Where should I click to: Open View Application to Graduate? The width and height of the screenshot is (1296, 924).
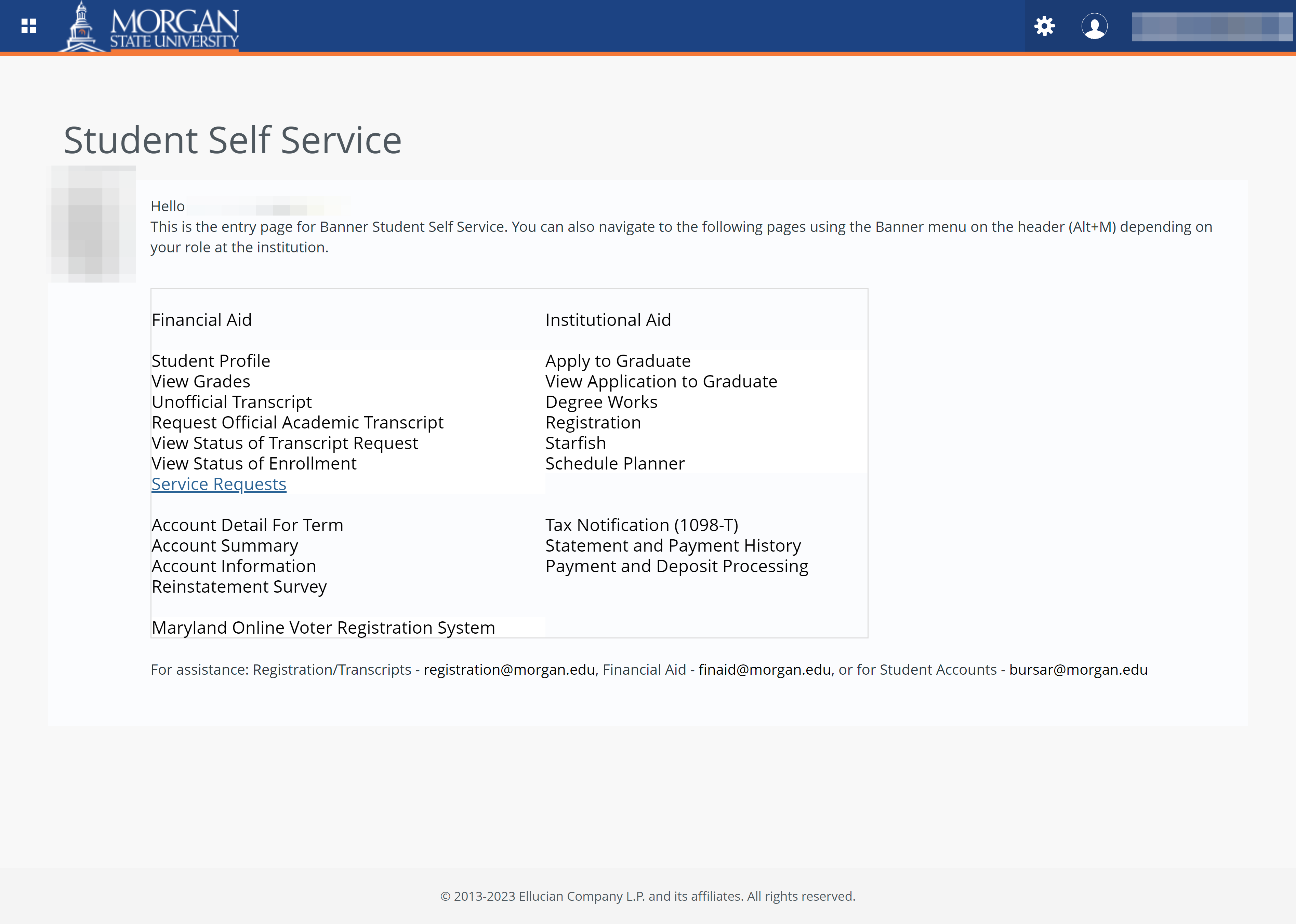pos(661,381)
